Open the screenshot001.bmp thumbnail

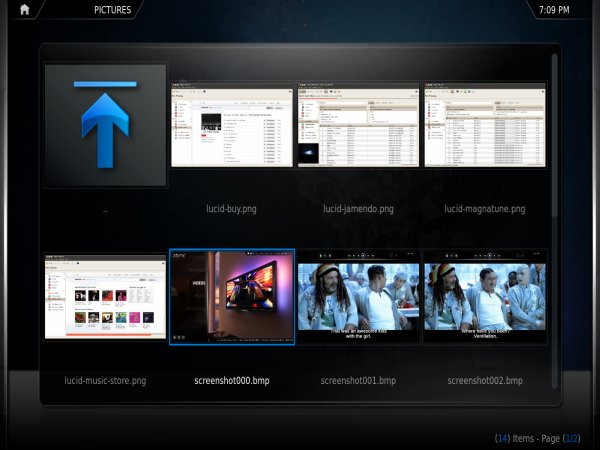click(x=358, y=297)
